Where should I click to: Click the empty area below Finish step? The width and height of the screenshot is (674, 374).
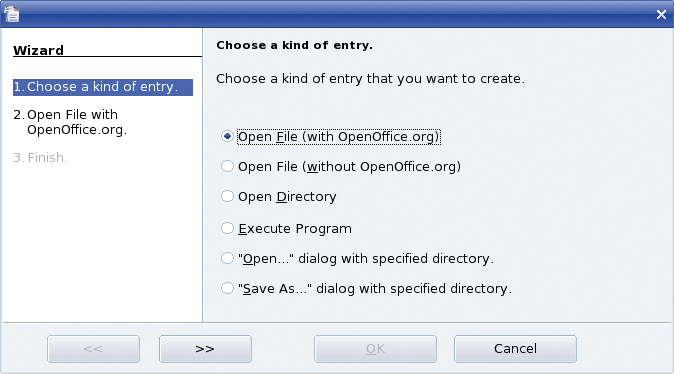(102, 243)
